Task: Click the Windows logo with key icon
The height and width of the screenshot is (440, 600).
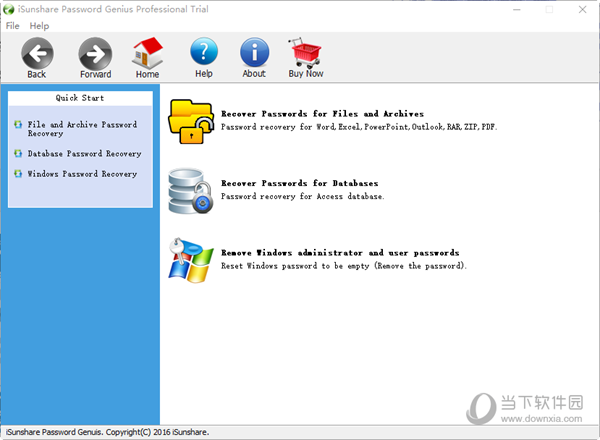Action: click(x=191, y=260)
